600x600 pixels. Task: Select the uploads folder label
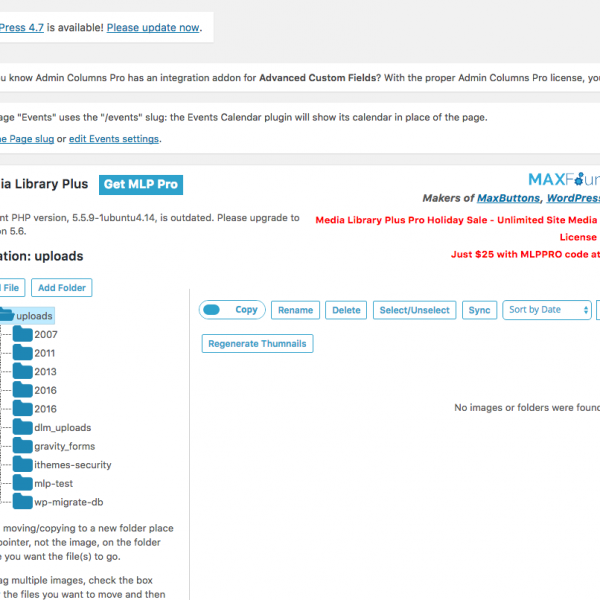tap(34, 316)
